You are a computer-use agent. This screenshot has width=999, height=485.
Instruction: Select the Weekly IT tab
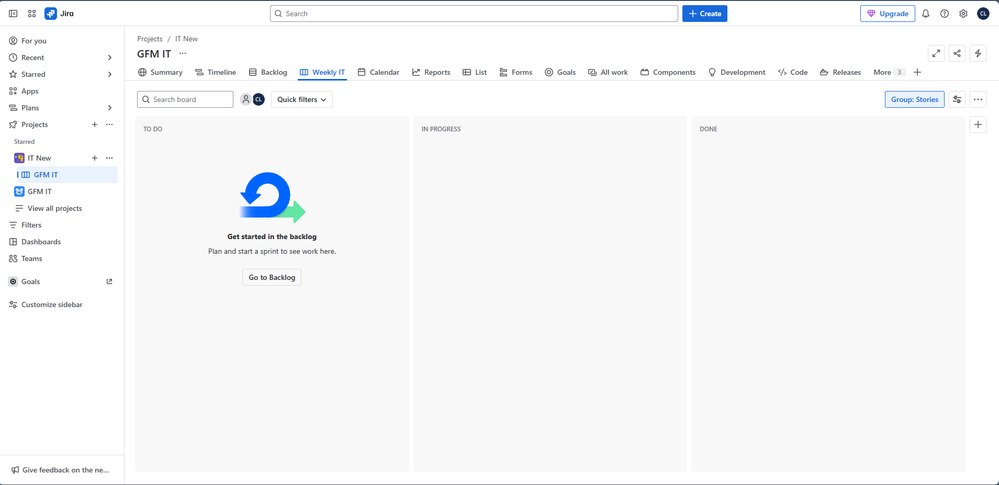(322, 73)
